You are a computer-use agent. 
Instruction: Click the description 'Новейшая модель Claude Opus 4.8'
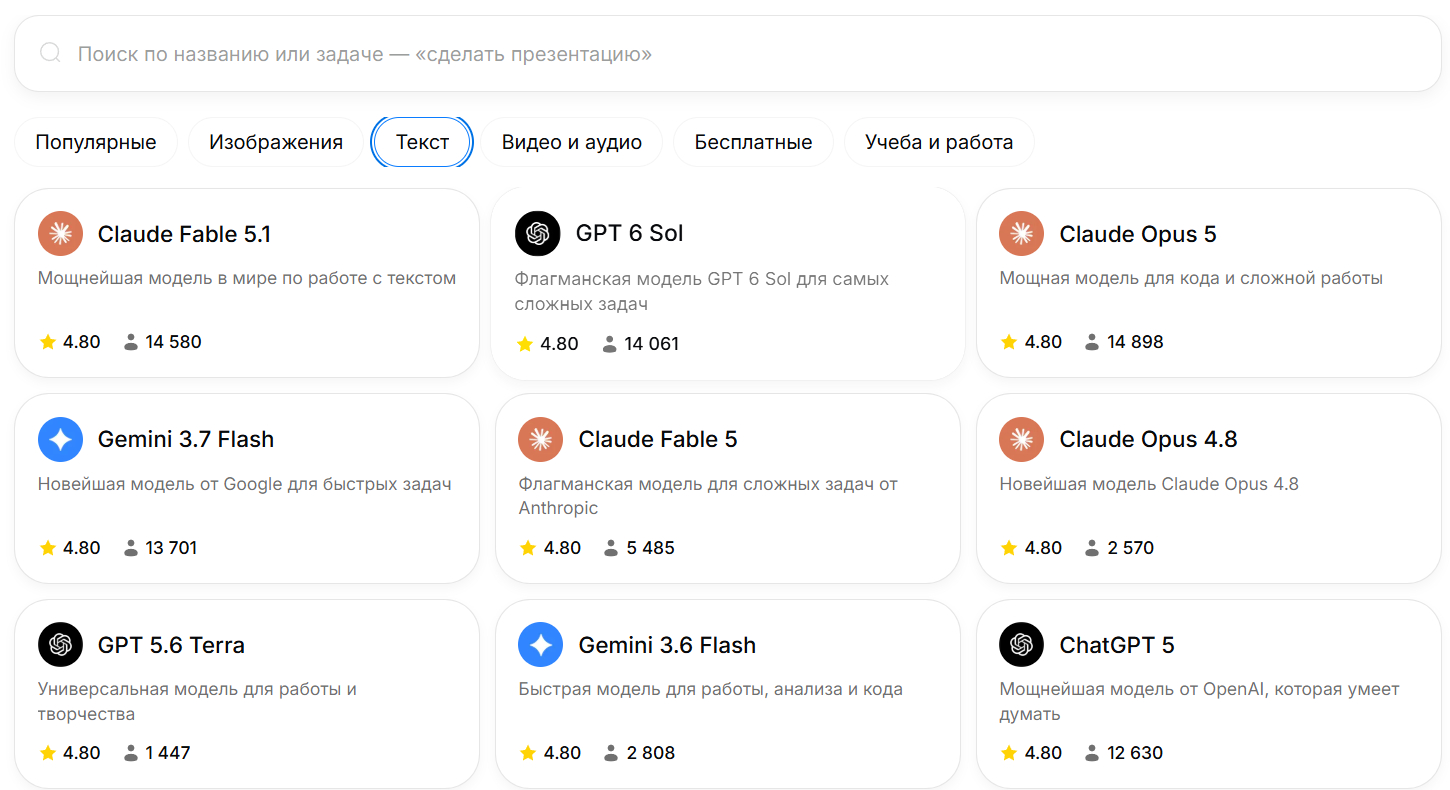(1149, 484)
